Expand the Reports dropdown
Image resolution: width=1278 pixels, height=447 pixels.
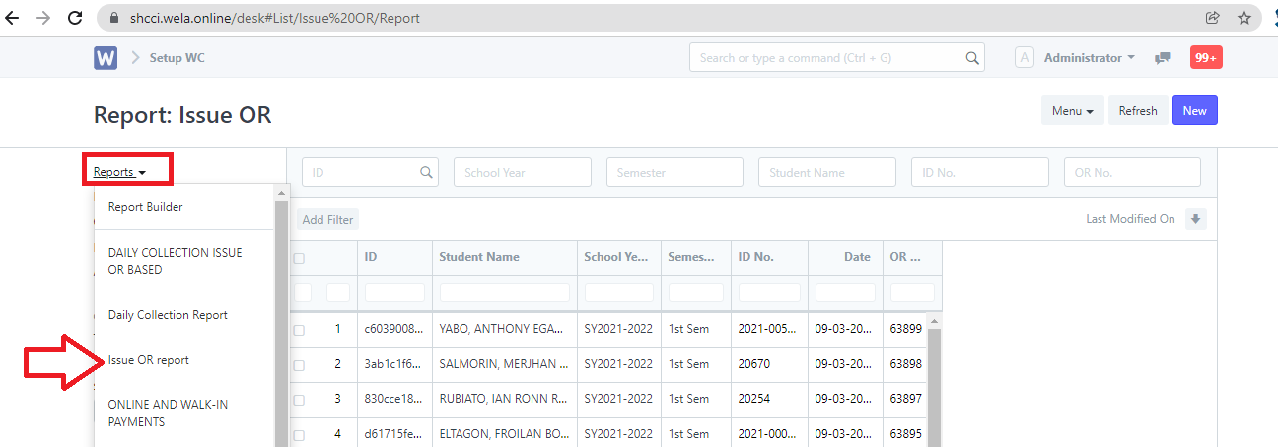120,172
